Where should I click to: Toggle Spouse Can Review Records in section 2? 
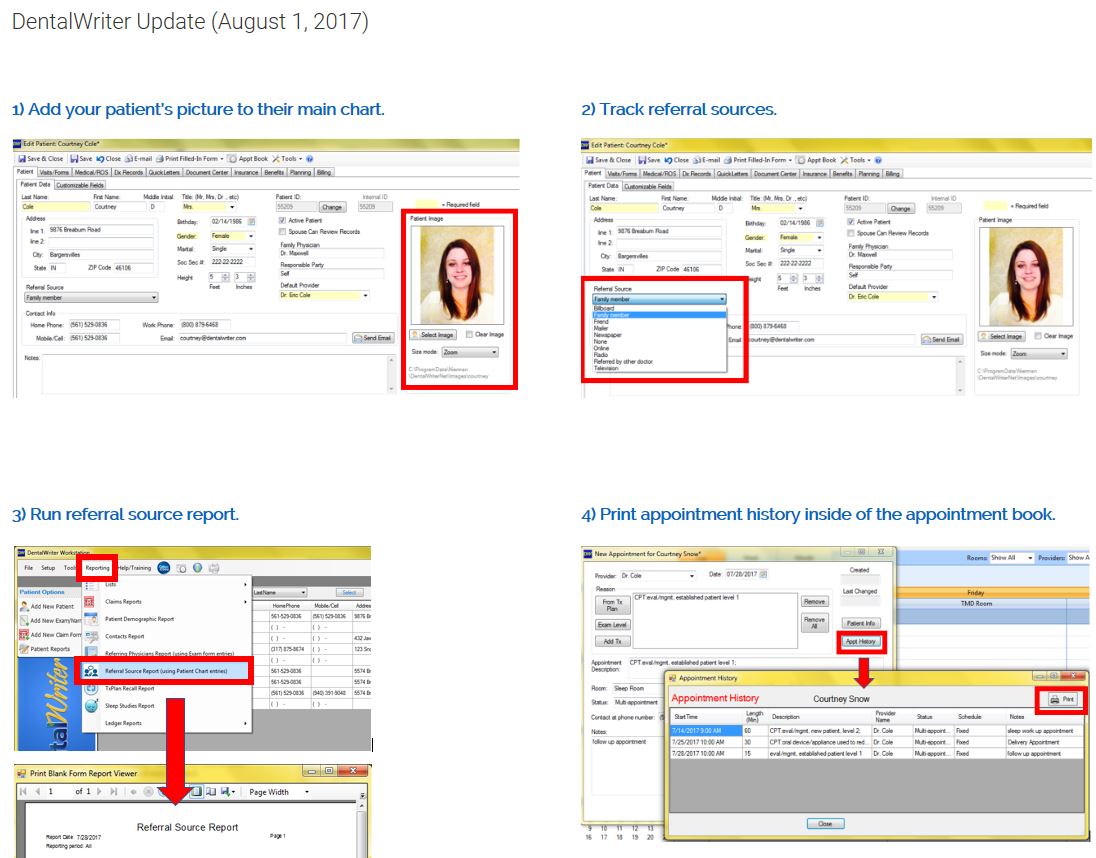(x=851, y=233)
